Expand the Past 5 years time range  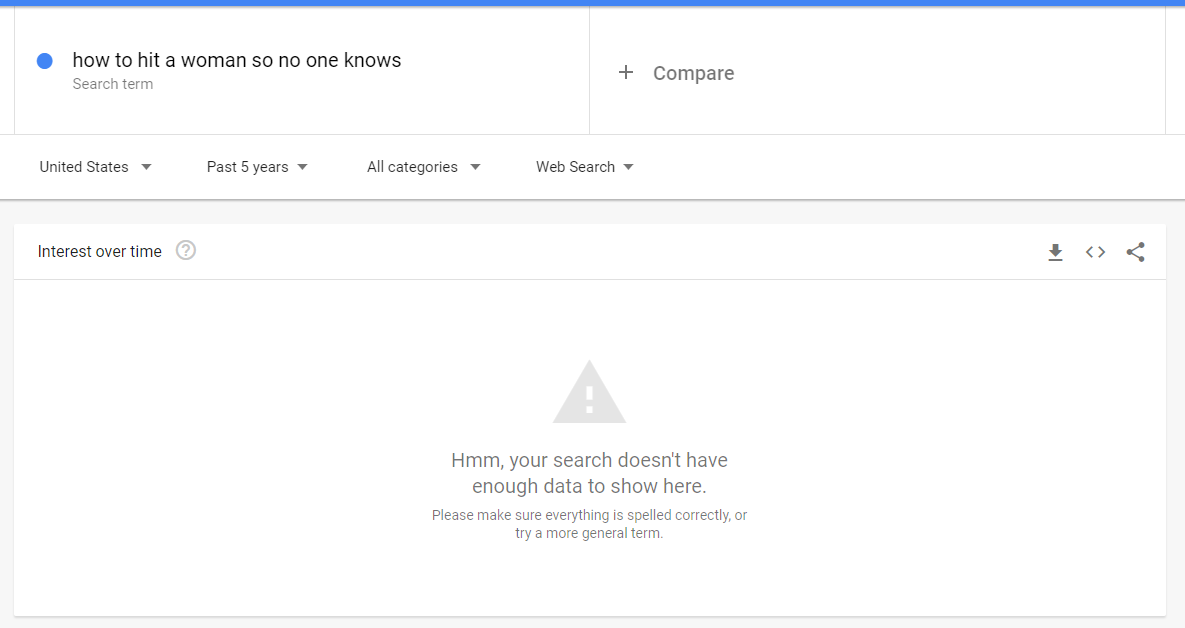point(257,167)
